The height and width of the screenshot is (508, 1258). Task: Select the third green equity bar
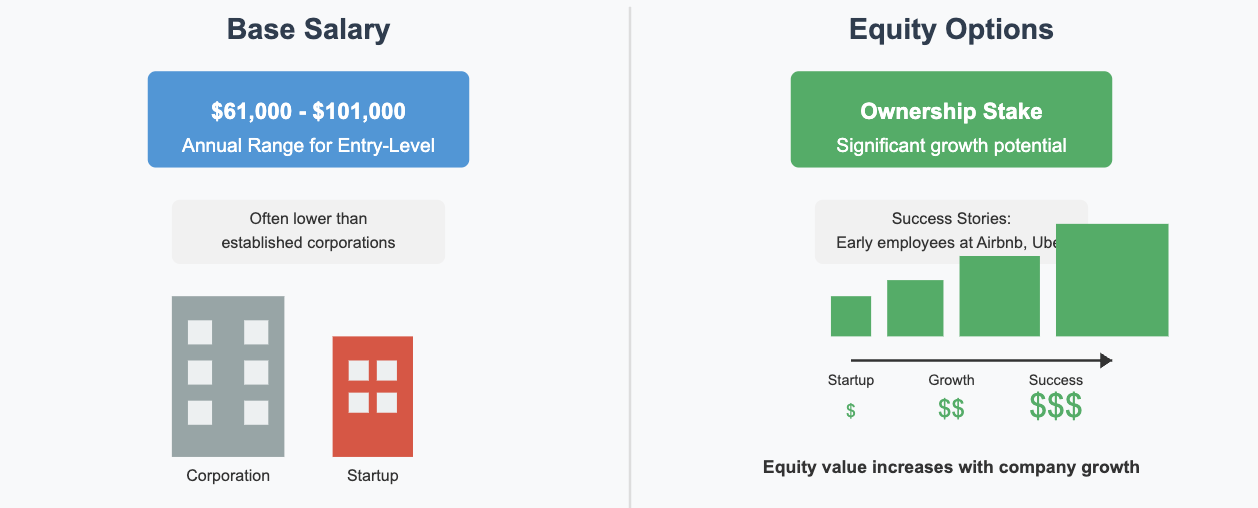[x=999, y=296]
